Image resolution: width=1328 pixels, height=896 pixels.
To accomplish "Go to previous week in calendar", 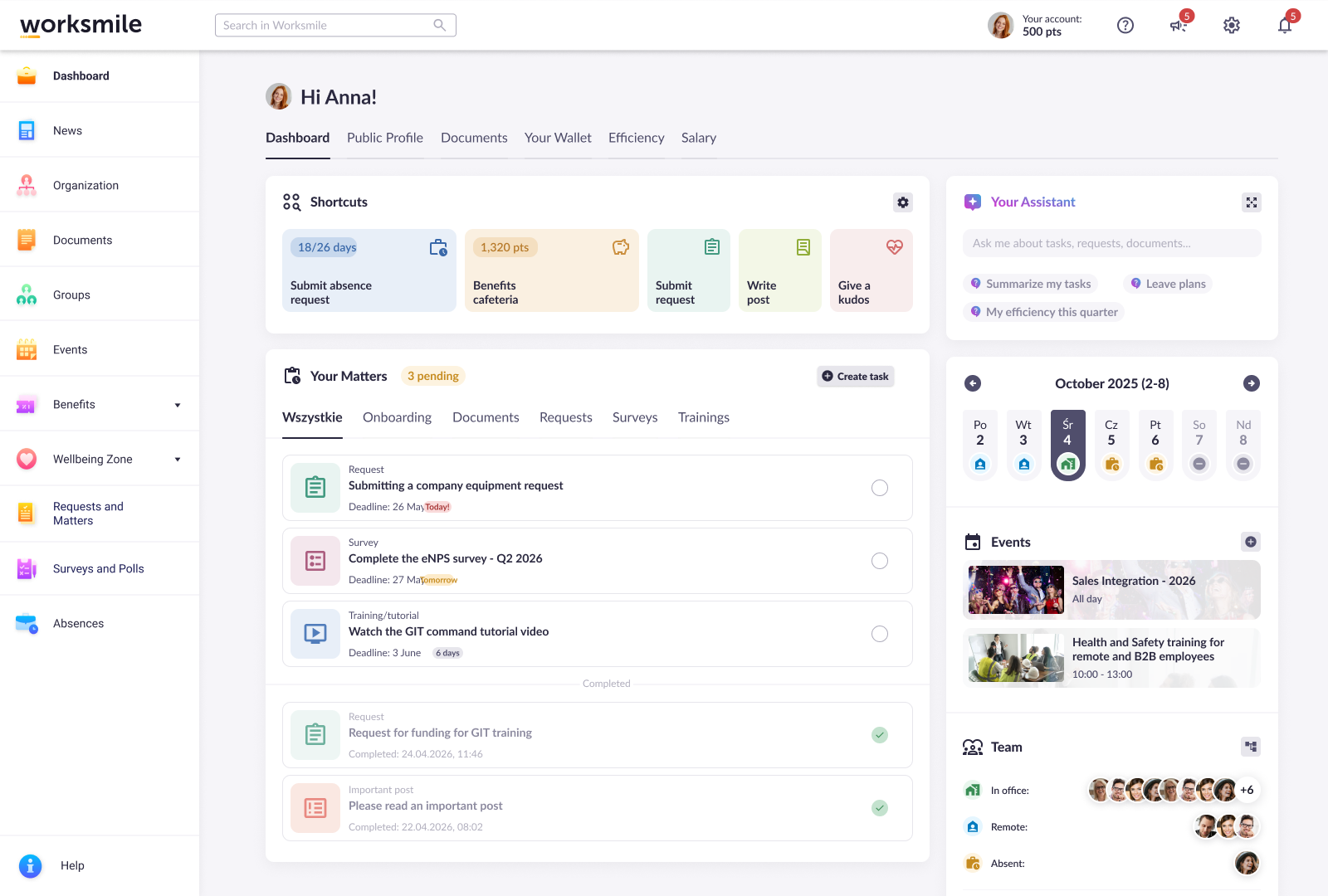I will (973, 383).
